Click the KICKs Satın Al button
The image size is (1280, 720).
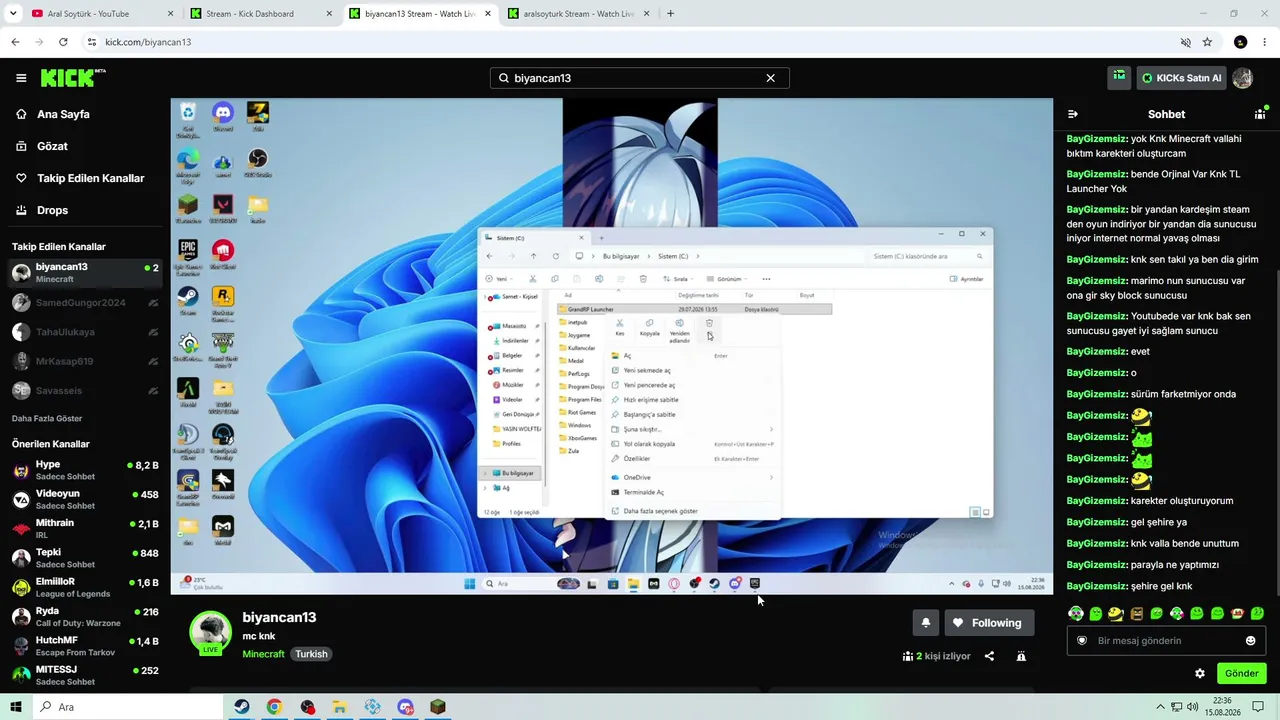click(1181, 78)
